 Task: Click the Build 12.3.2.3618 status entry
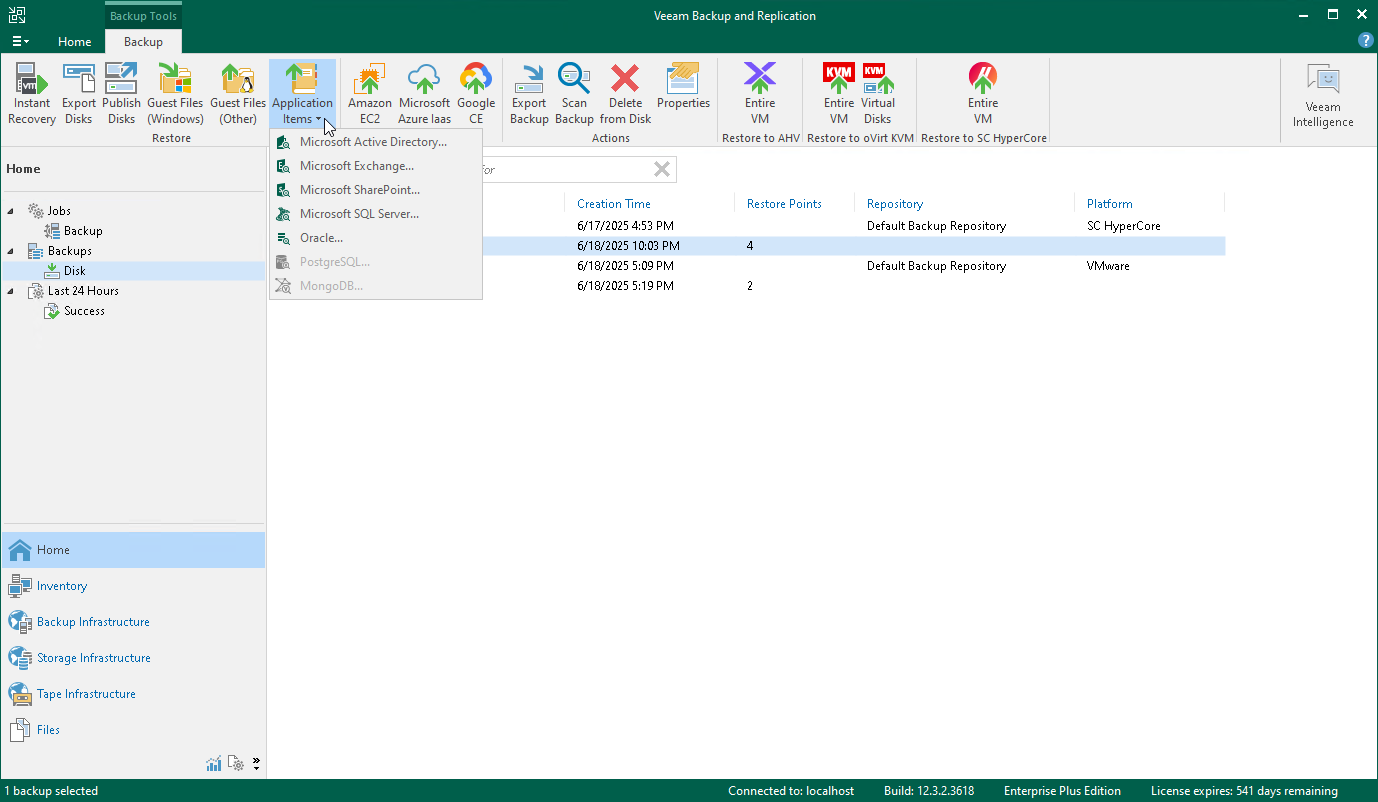(x=929, y=791)
